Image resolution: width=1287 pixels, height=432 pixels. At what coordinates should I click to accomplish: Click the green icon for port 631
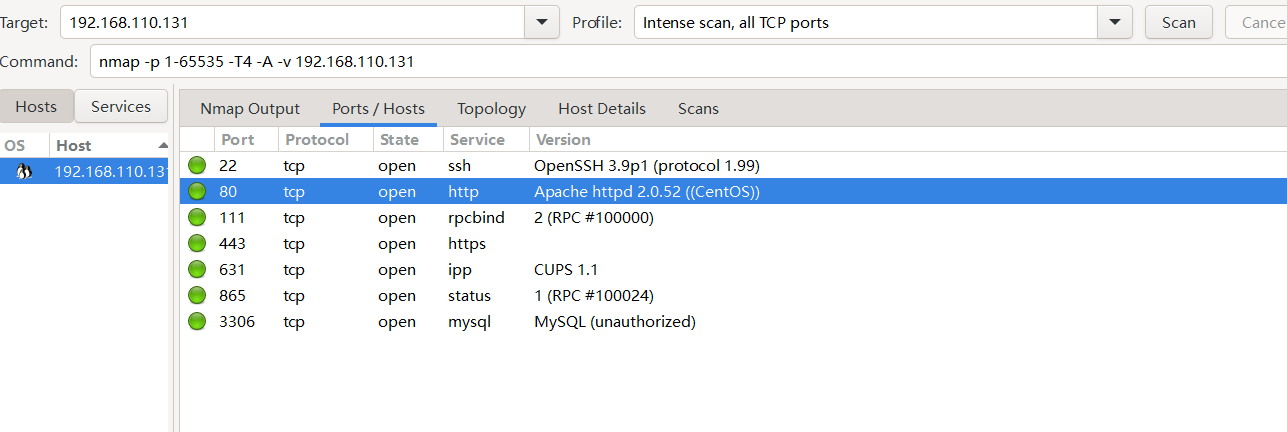click(196, 269)
